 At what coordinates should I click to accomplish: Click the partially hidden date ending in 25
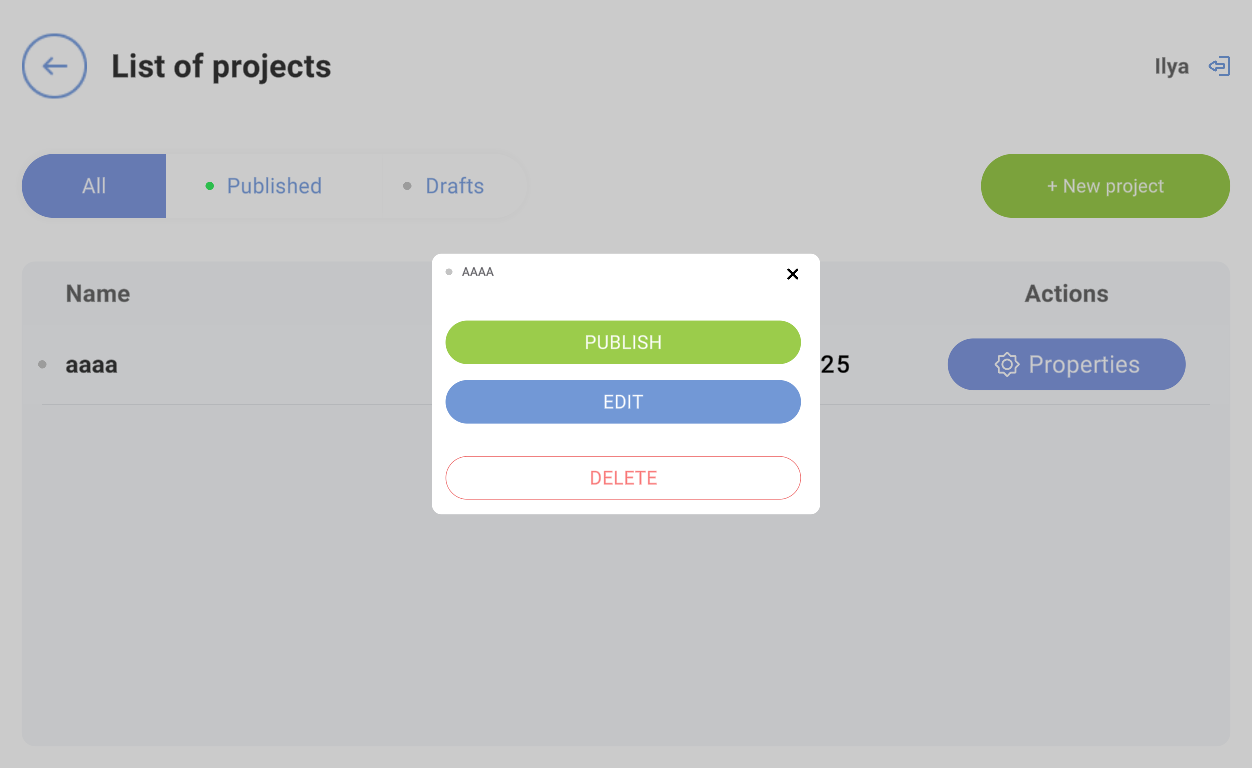coord(835,365)
